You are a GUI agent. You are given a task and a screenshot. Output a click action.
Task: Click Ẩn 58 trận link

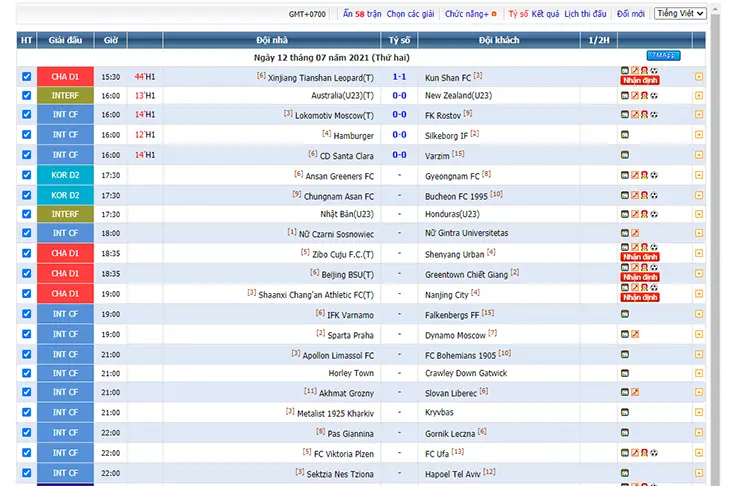[x=362, y=14]
